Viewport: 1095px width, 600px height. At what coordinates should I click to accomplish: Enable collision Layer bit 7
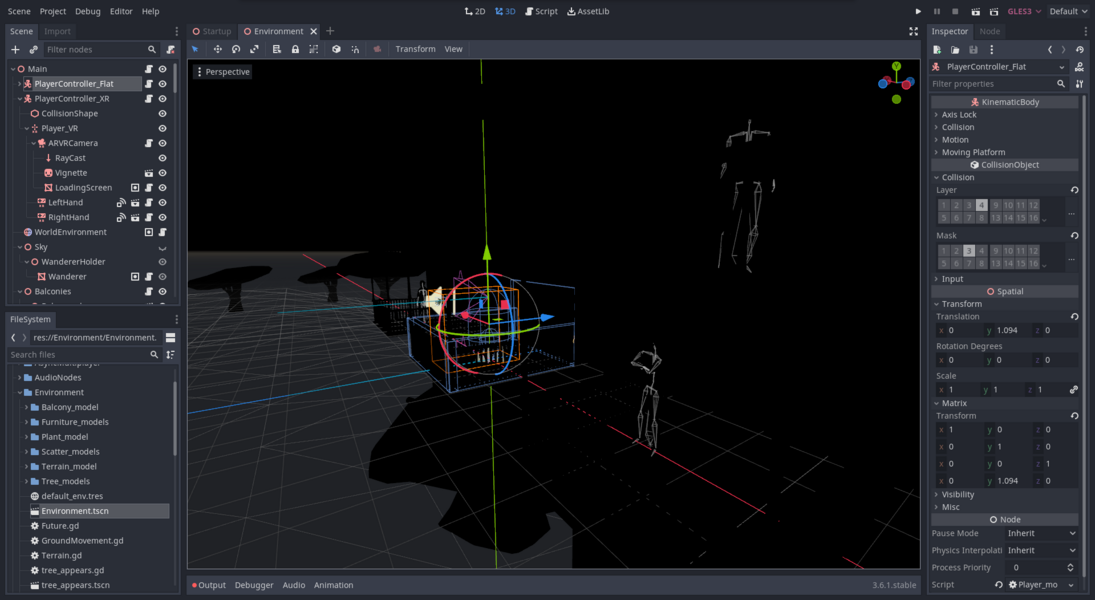click(x=969, y=216)
